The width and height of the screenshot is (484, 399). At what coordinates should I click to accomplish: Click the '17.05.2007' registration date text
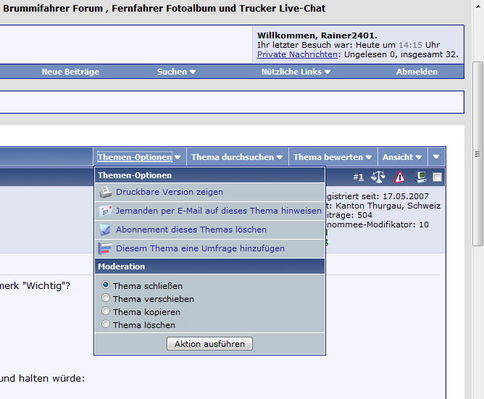click(405, 196)
